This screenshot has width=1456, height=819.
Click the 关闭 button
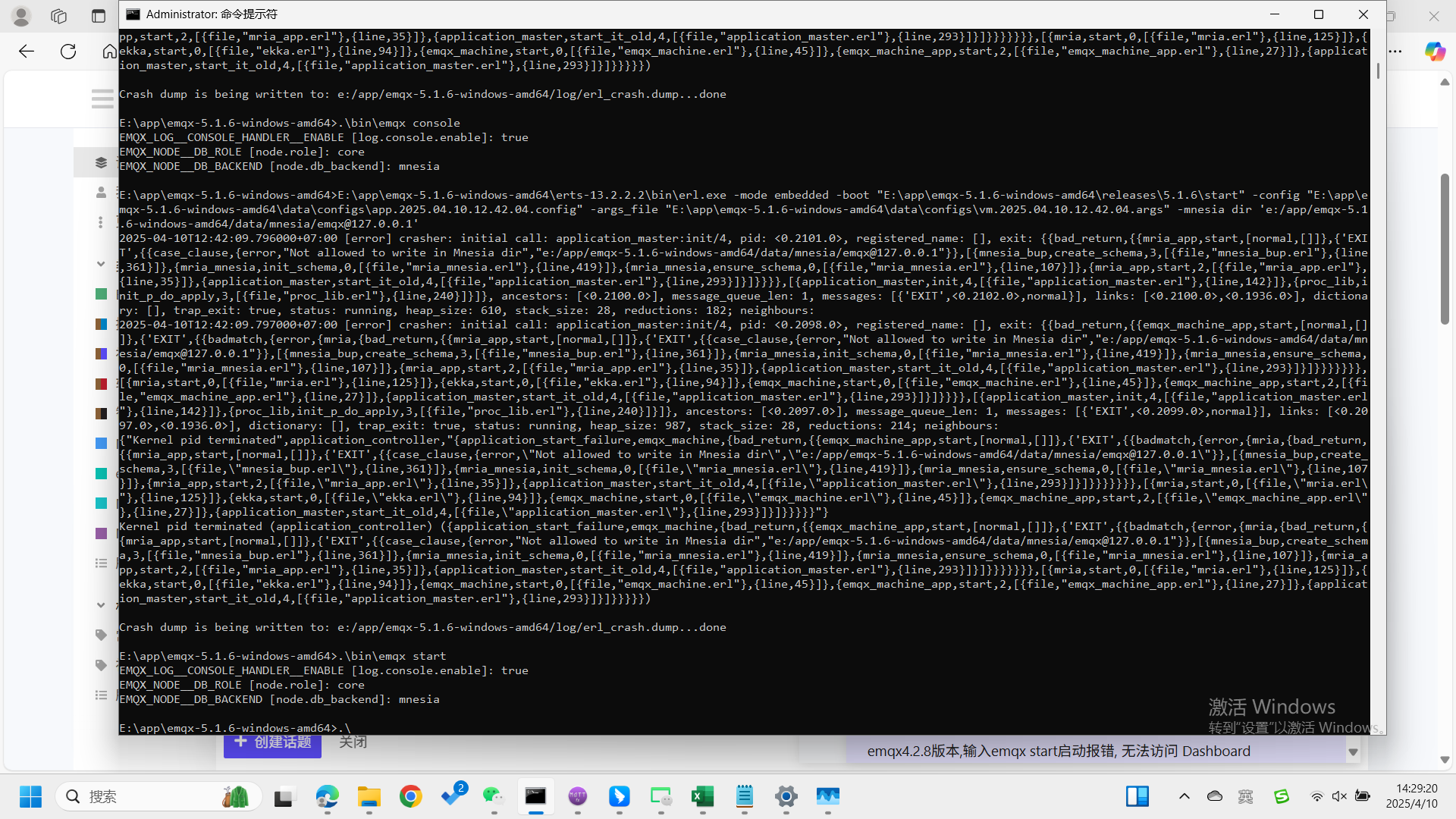(353, 742)
